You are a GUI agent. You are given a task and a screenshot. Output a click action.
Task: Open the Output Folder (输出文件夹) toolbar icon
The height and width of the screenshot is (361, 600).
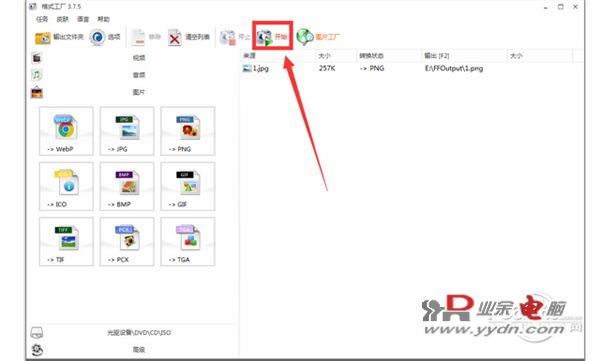click(x=42, y=38)
